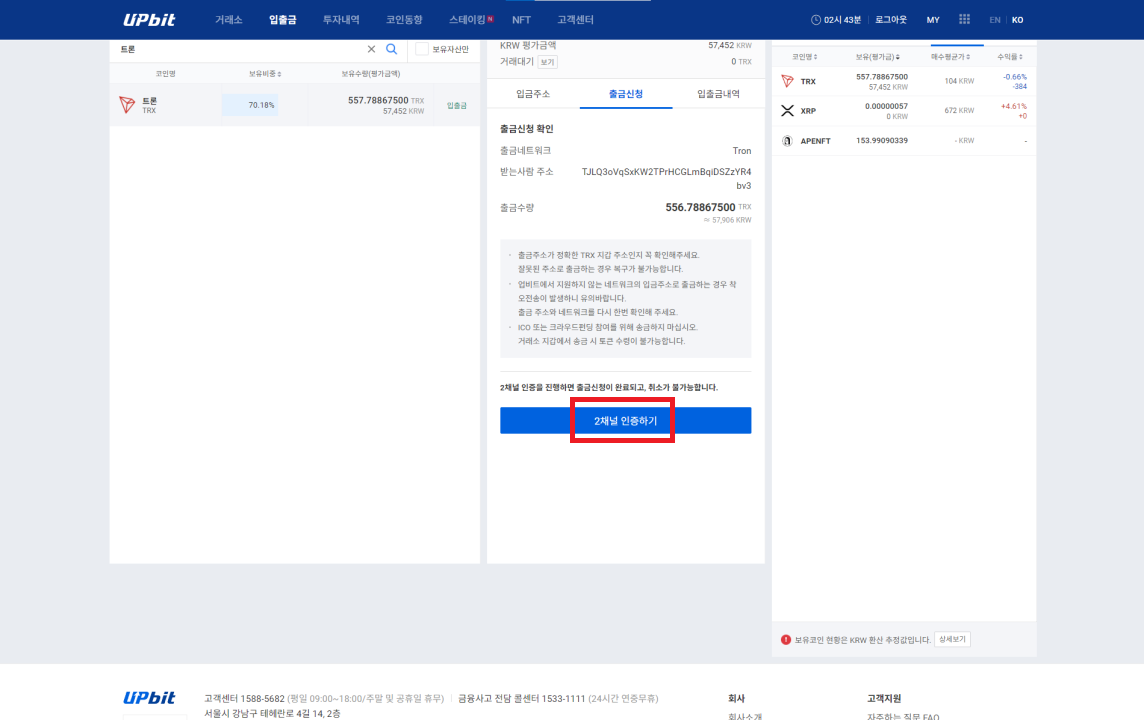Click the 로그아웃 link
This screenshot has height=720, width=1144.
pos(891,20)
